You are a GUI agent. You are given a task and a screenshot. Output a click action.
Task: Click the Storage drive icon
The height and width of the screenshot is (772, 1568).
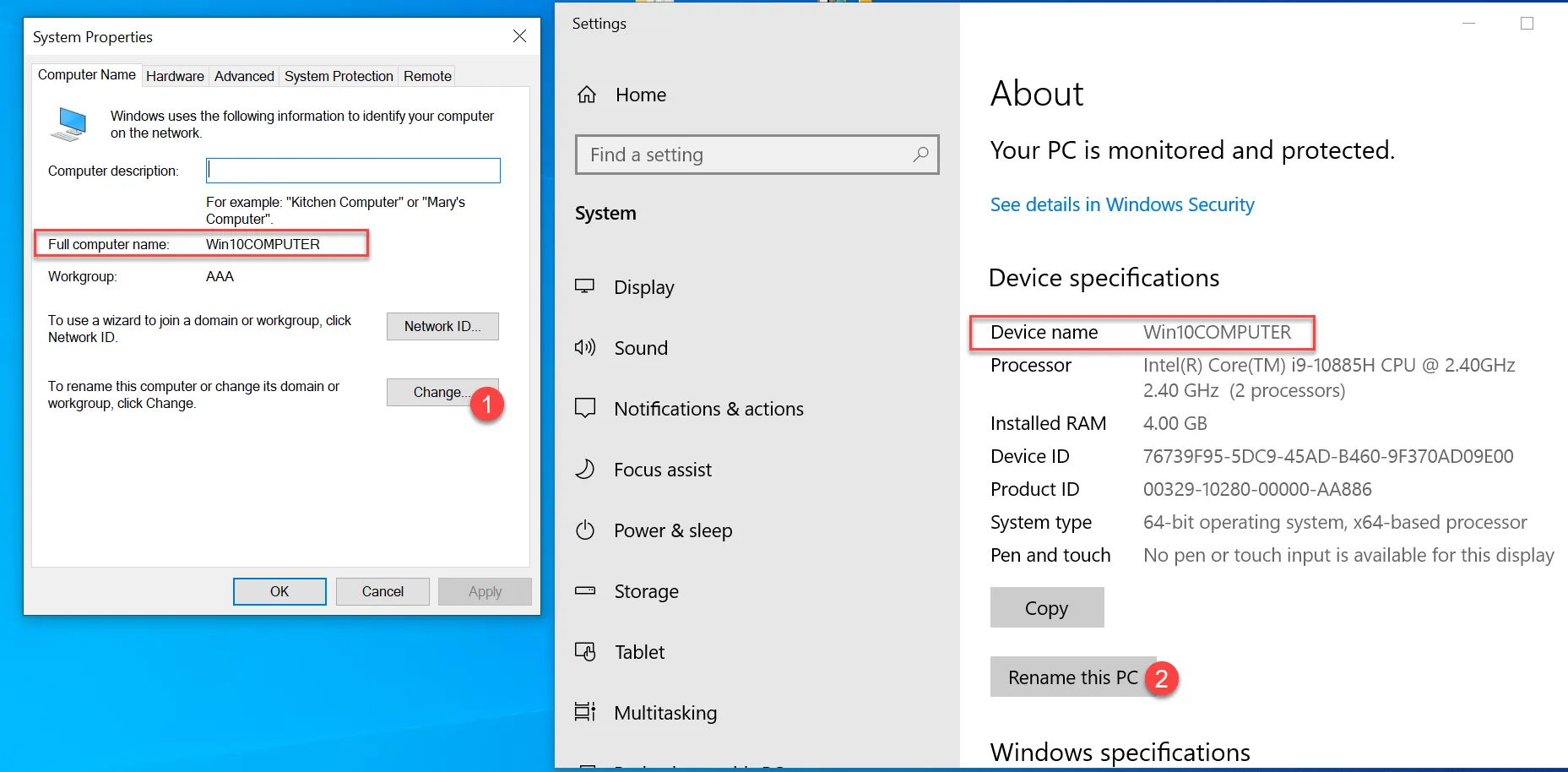coord(585,590)
